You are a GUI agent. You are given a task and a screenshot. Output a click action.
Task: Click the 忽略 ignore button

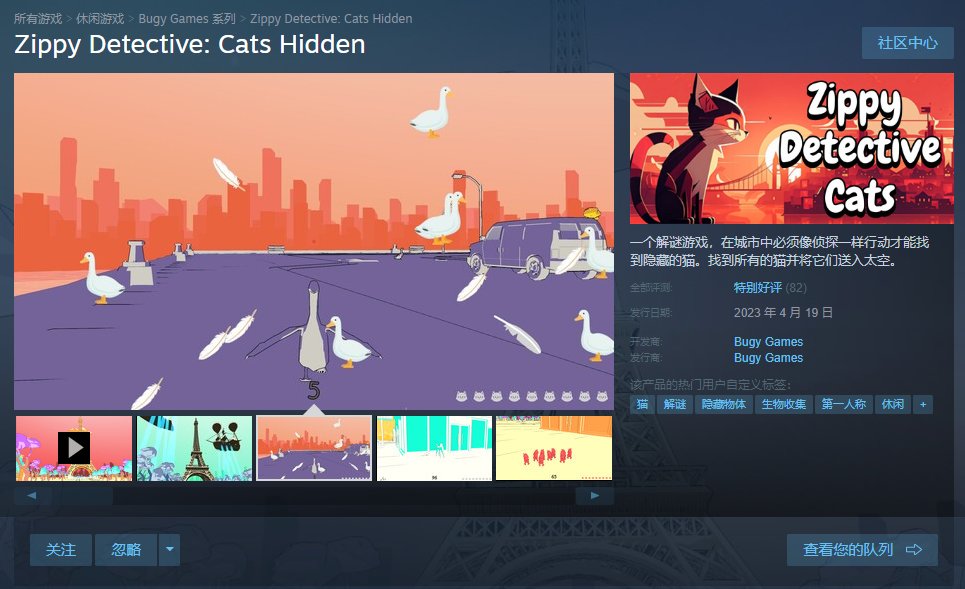tap(126, 550)
